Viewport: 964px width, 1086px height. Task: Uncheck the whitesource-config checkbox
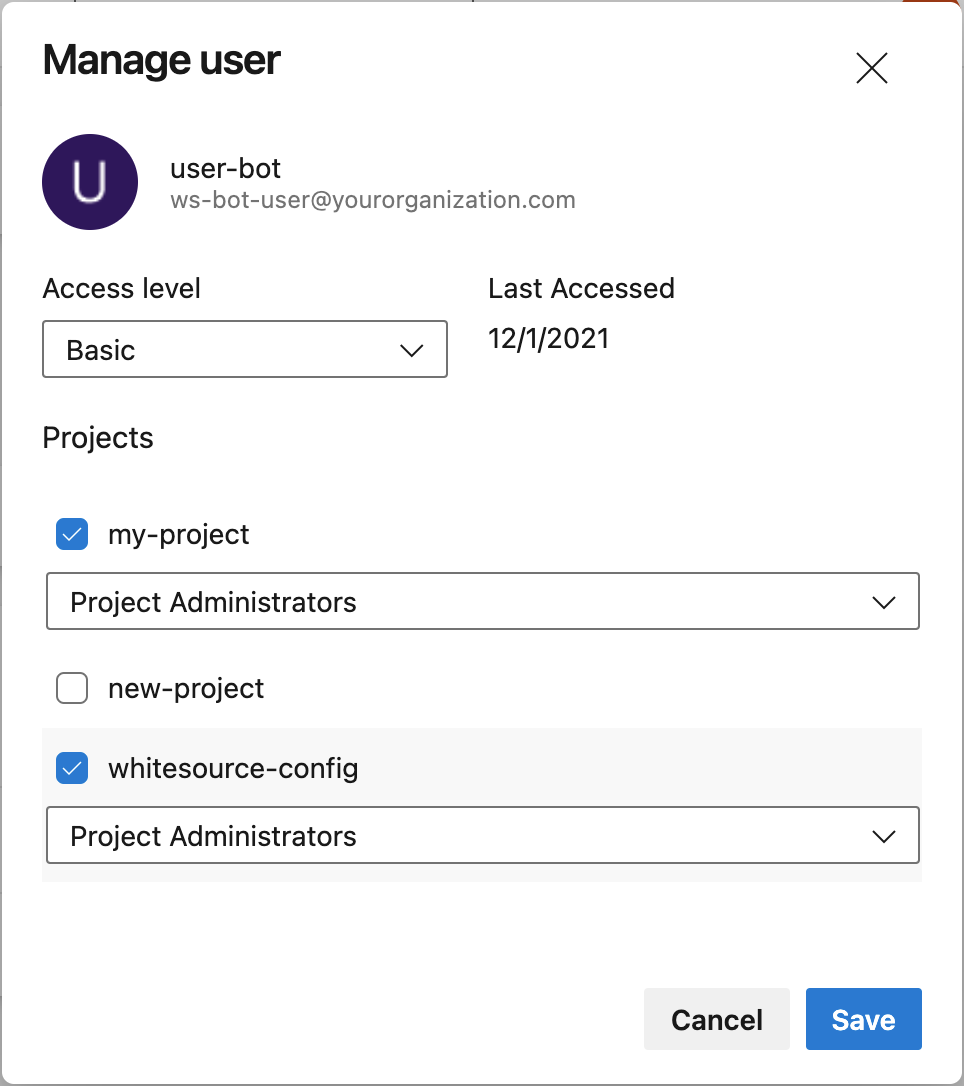72,769
